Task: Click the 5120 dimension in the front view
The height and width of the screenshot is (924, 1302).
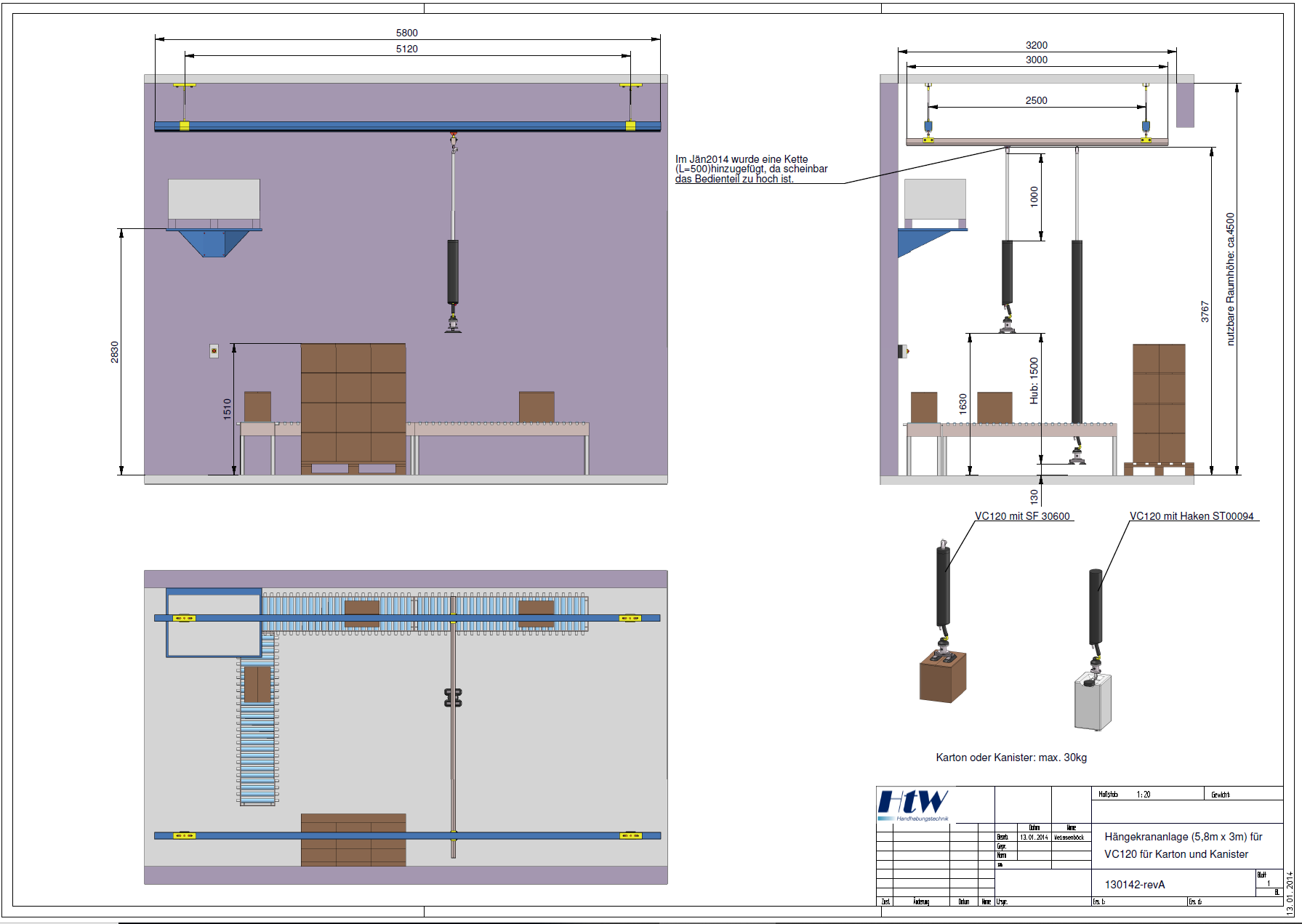Action: pos(407,49)
